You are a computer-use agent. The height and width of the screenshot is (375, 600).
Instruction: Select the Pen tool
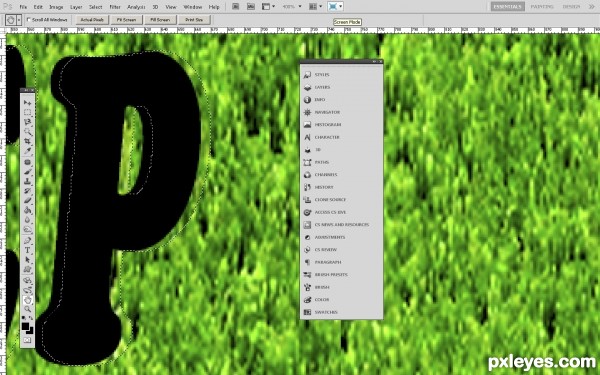pos(28,241)
